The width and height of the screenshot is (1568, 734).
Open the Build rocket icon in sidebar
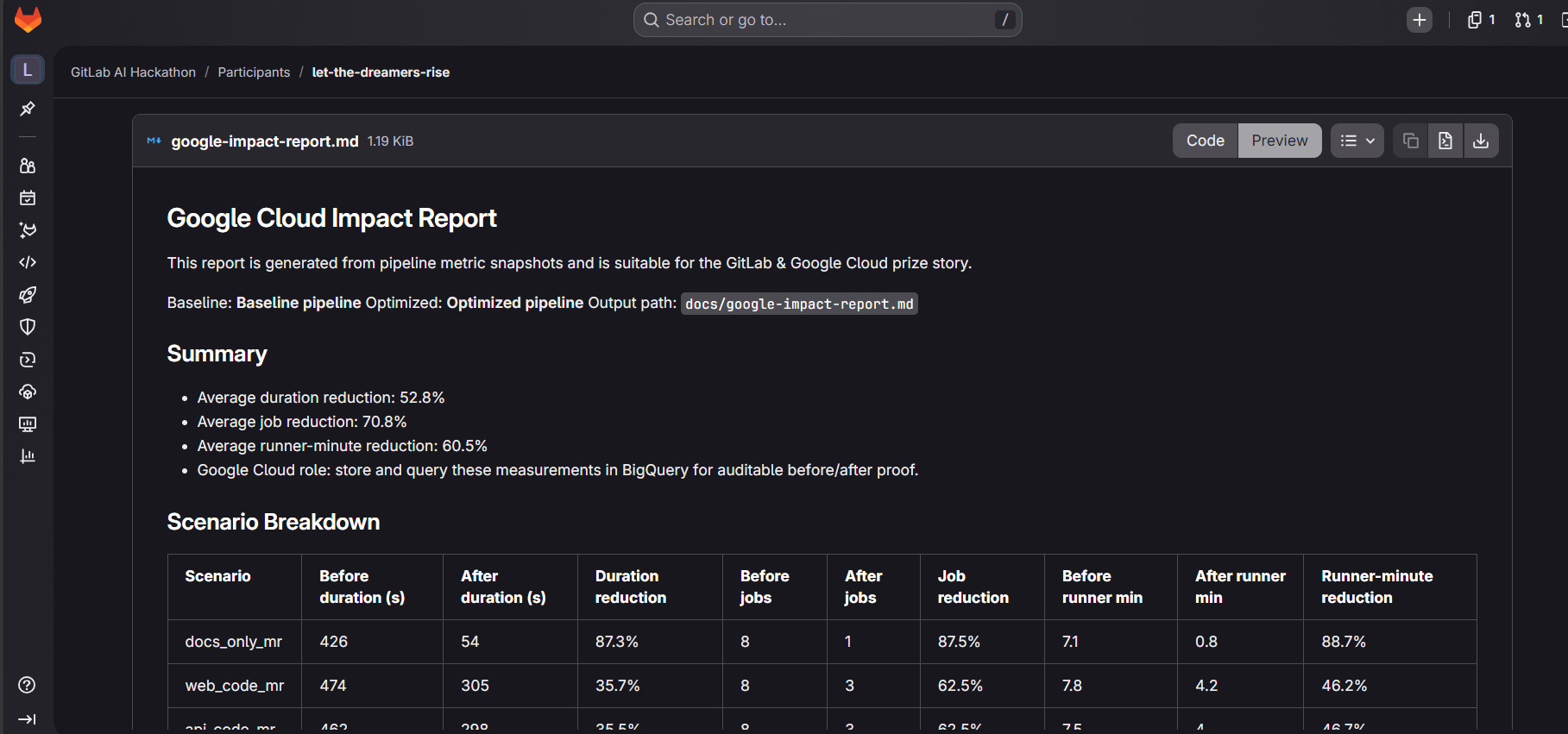pos(28,295)
